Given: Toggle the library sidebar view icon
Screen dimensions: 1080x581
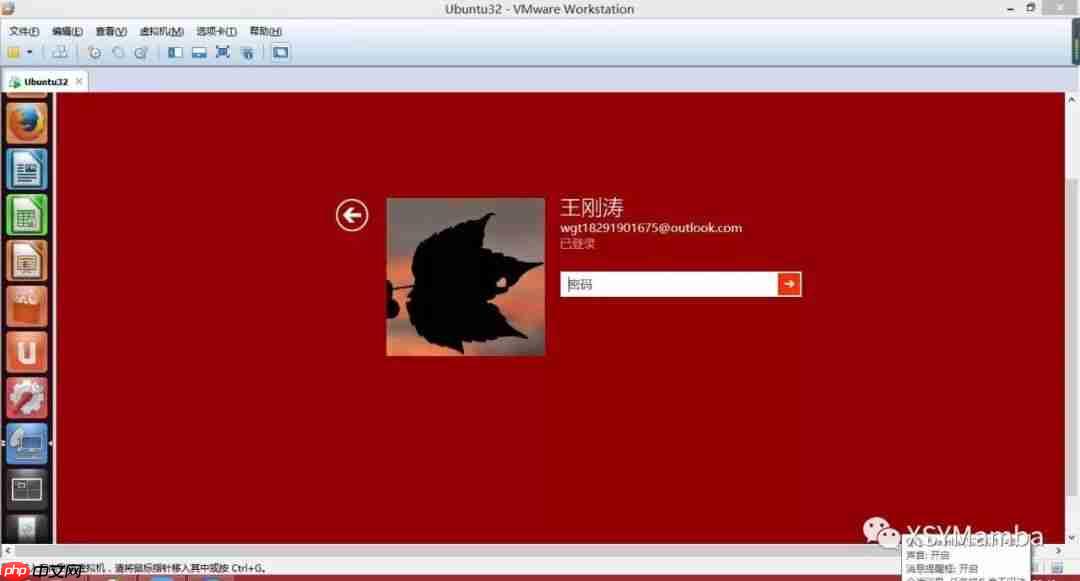Looking at the screenshot, I should (176, 52).
